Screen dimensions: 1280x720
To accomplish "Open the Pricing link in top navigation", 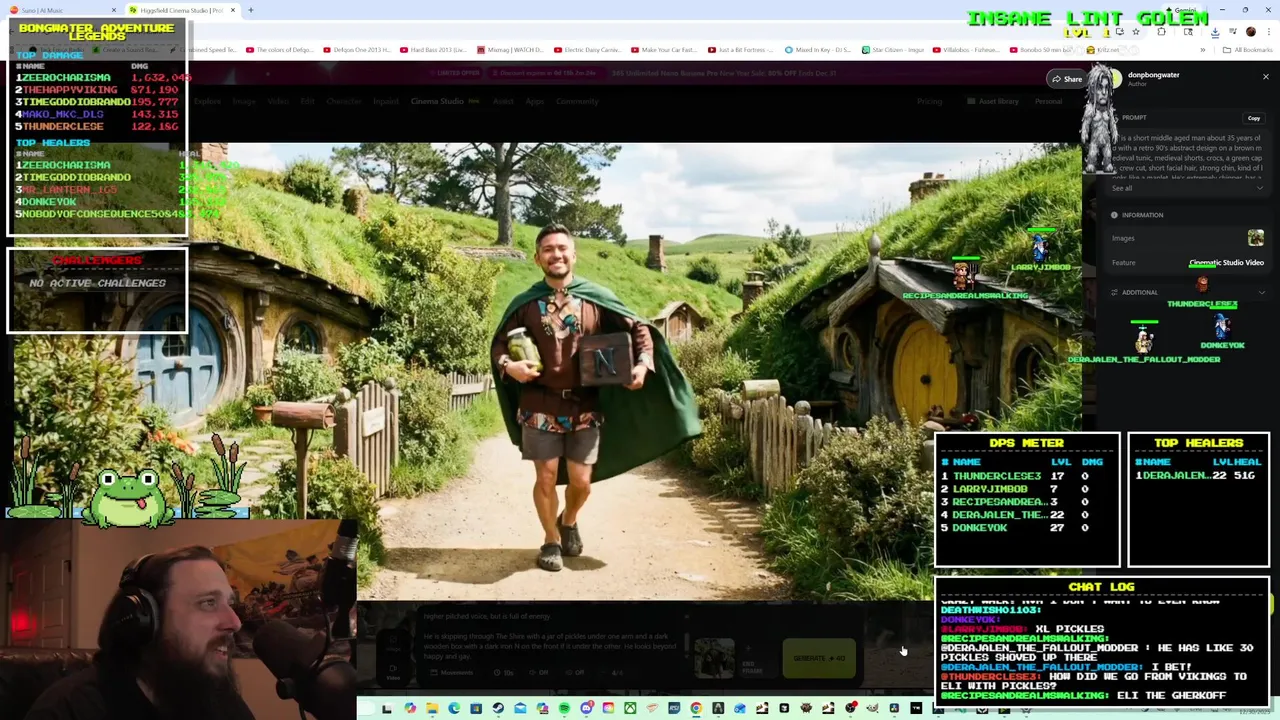I will (929, 101).
